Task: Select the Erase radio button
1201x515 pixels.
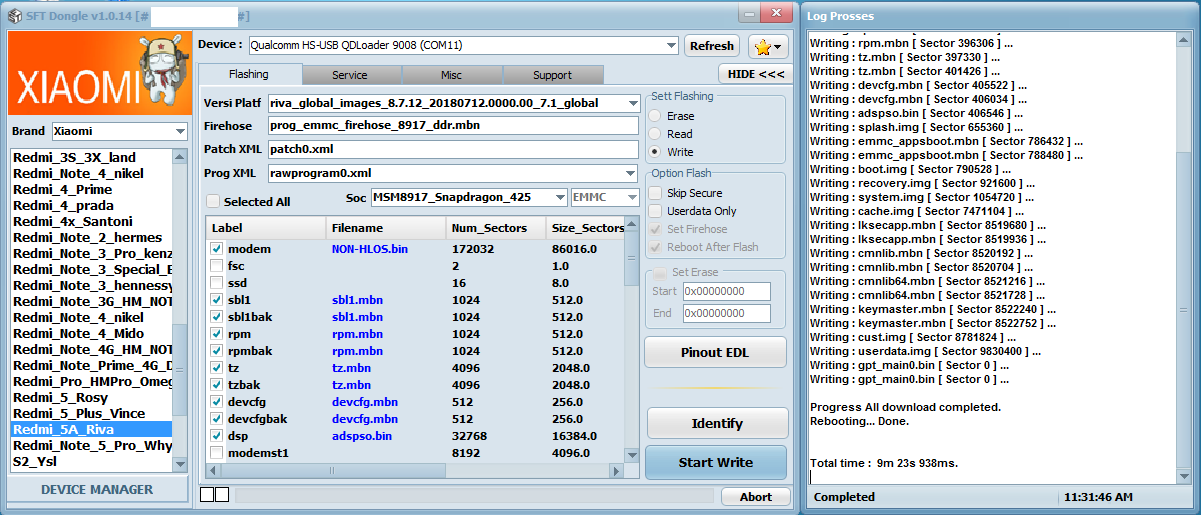Action: pos(656,116)
